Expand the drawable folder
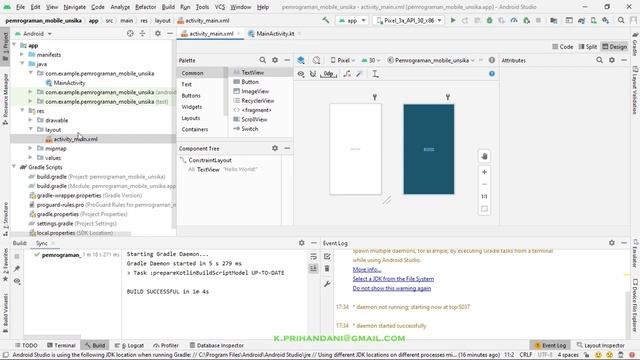Screen dimensions: 640x360 (30, 120)
